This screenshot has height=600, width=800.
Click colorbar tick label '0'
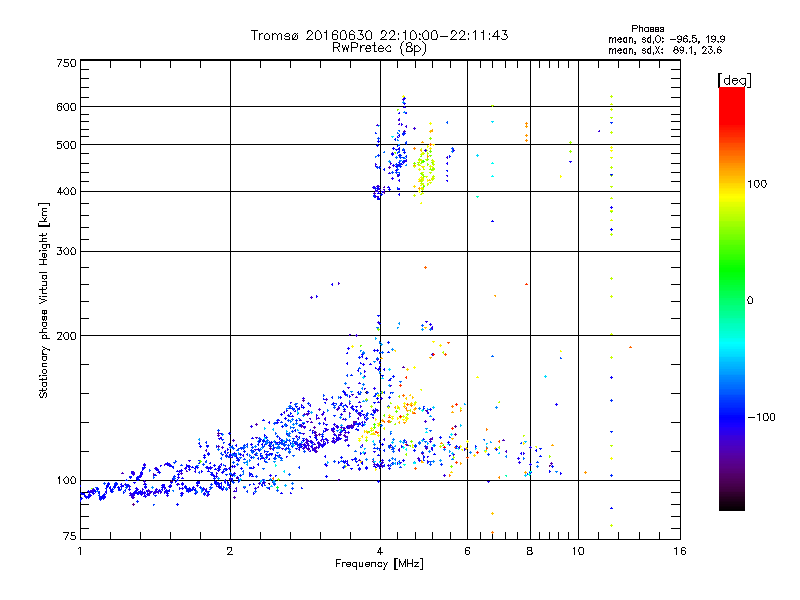(x=750, y=301)
